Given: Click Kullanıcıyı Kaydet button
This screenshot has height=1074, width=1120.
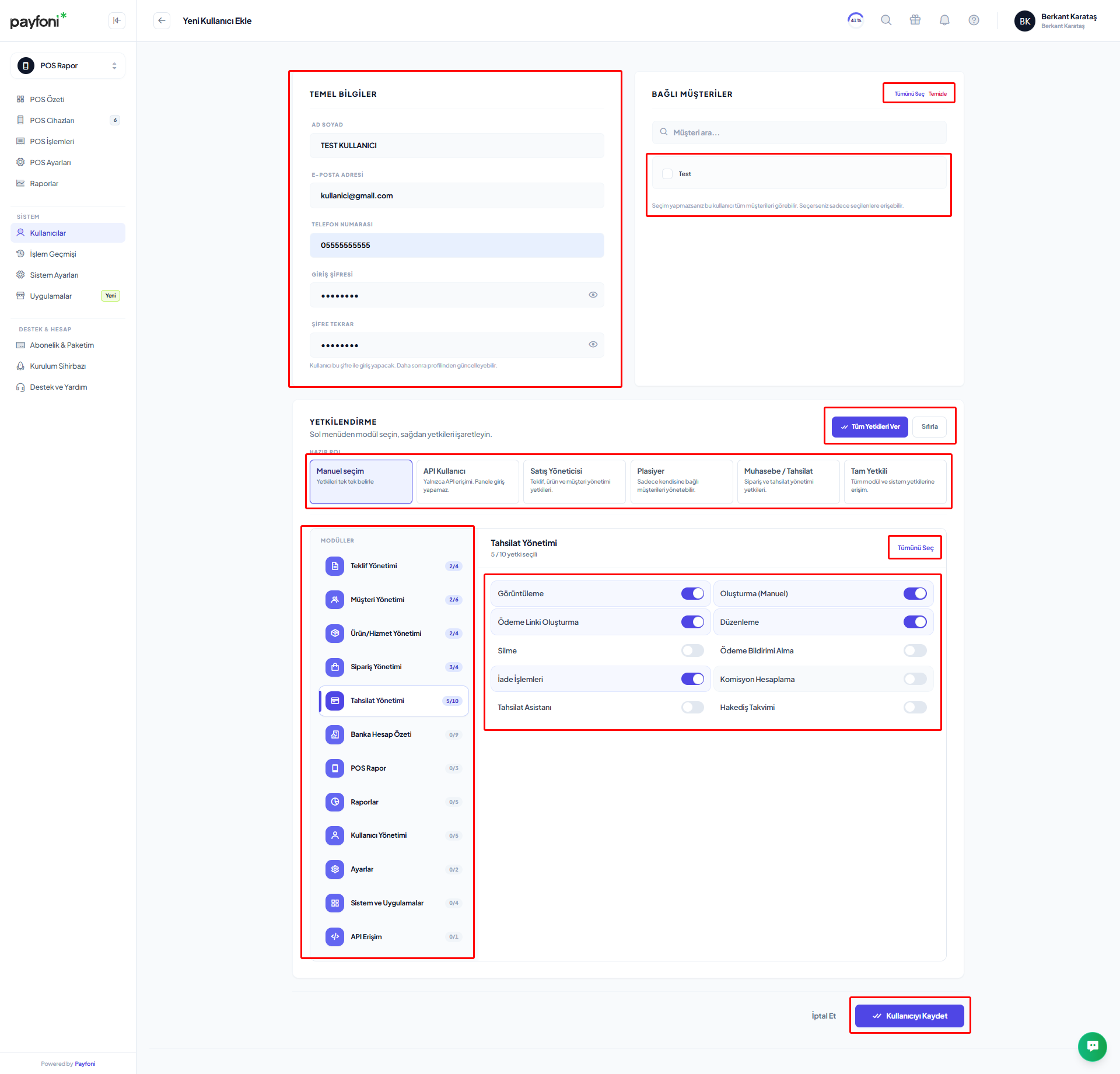Looking at the screenshot, I should pyautogui.click(x=909, y=1016).
